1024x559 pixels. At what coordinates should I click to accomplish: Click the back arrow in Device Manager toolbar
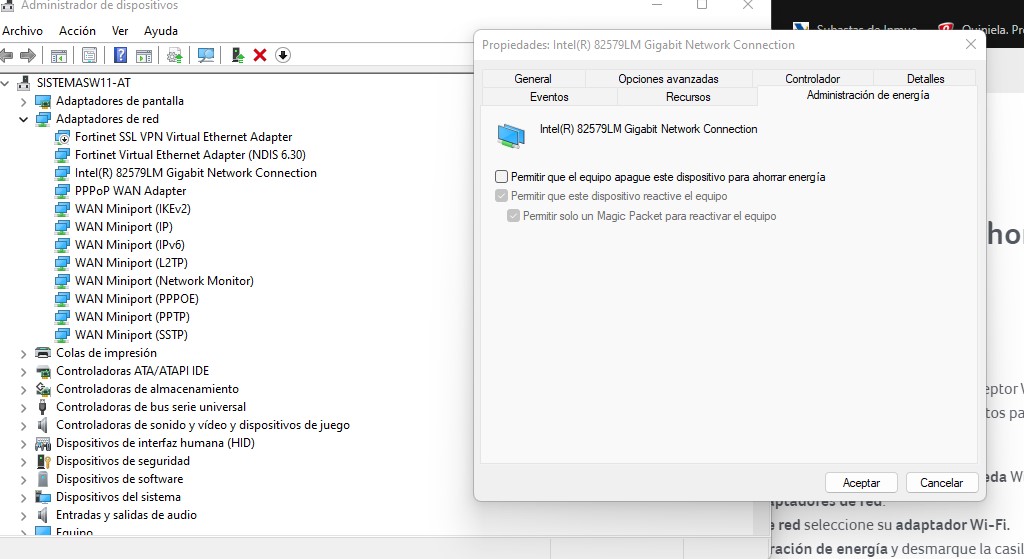(x=7, y=56)
